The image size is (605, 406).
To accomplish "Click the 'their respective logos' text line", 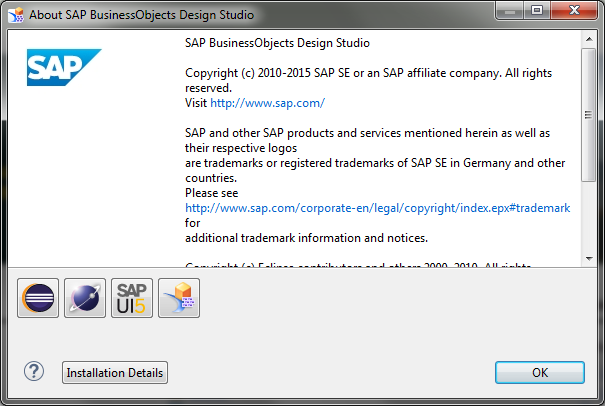I will click(241, 148).
